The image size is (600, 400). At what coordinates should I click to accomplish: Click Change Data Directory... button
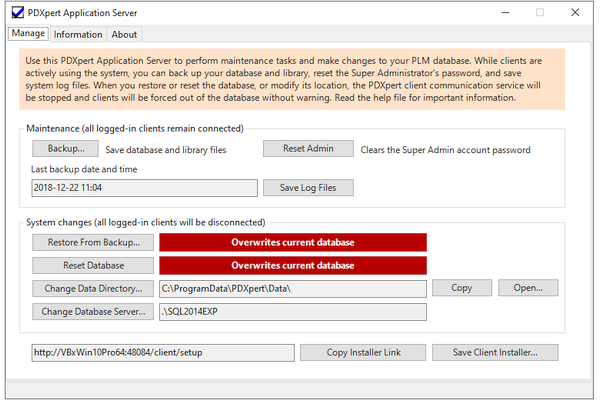[x=93, y=289]
